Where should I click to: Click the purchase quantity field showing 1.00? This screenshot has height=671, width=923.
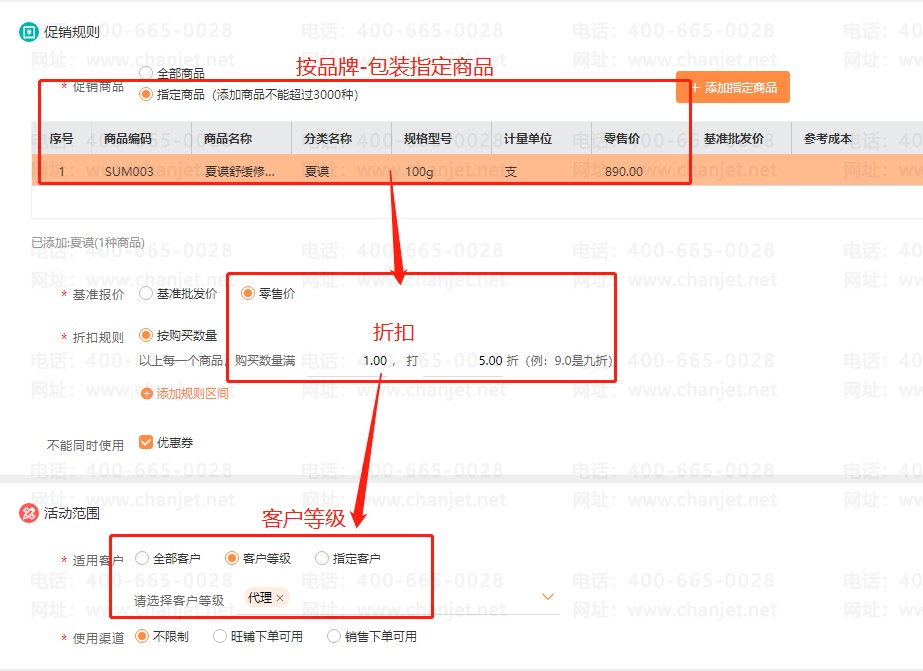point(347,361)
